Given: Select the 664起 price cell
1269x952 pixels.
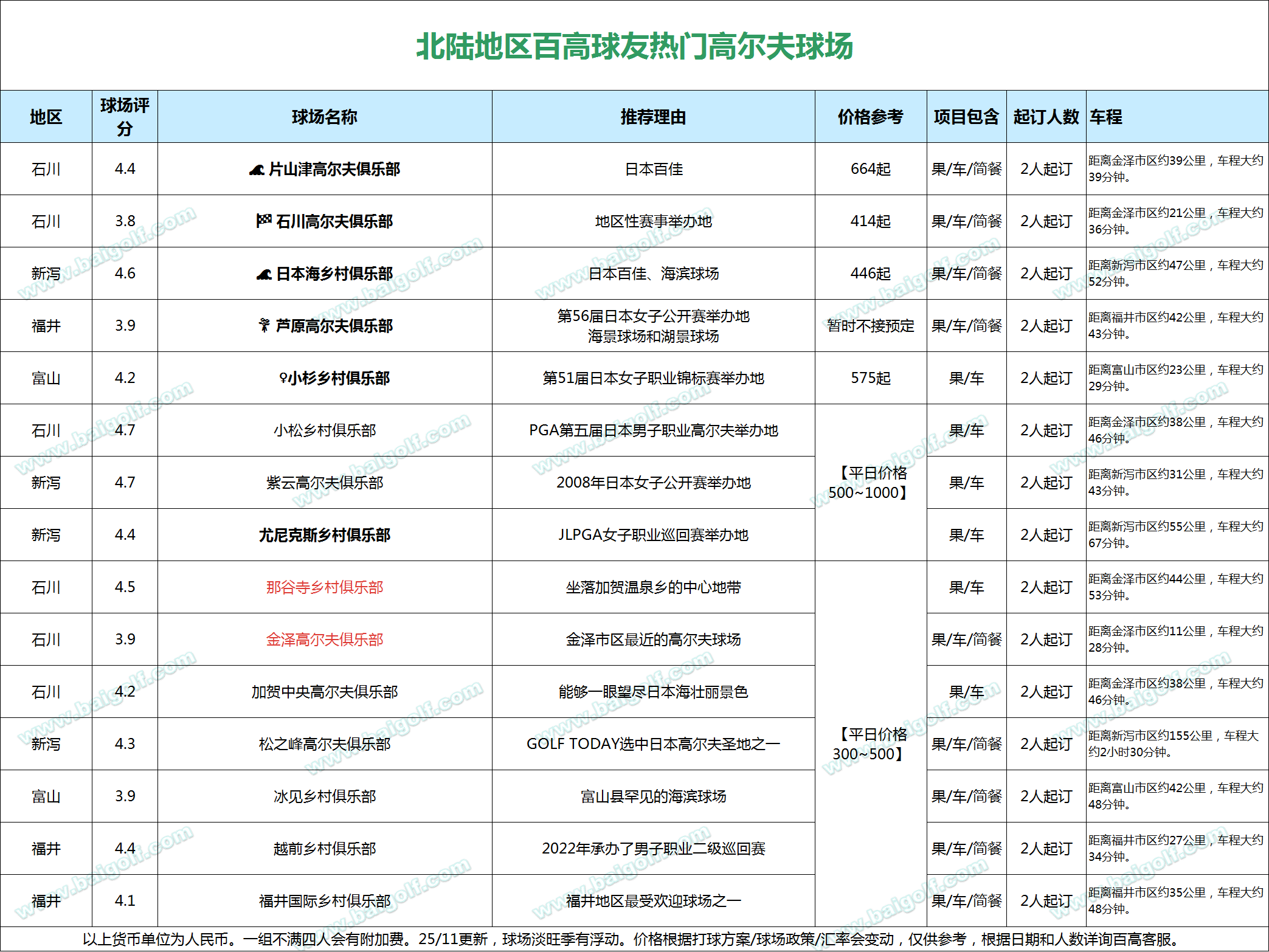Looking at the screenshot, I should tap(870, 169).
